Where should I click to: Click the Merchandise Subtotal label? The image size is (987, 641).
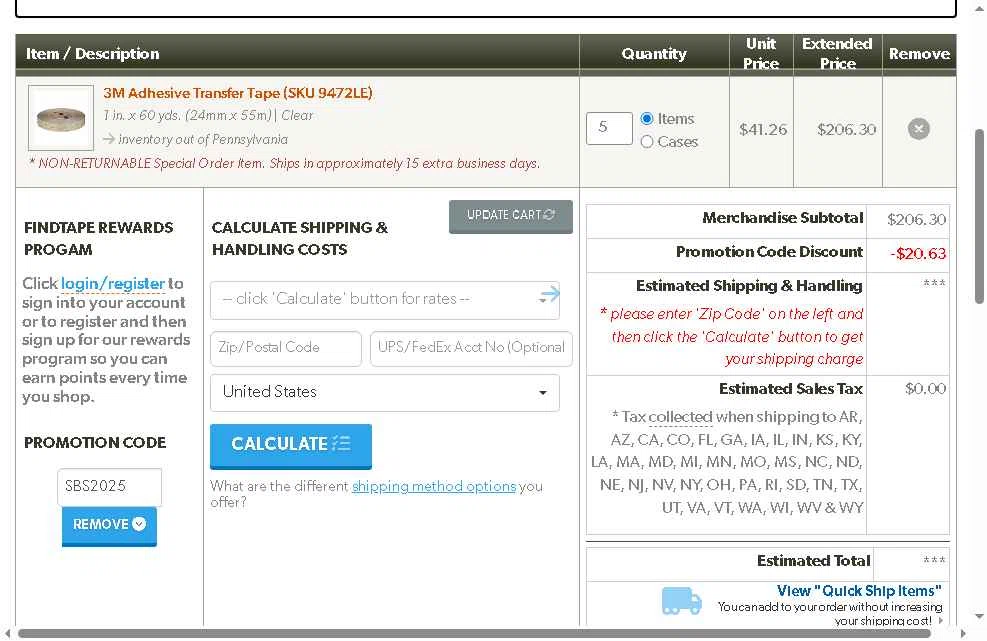pos(782,218)
